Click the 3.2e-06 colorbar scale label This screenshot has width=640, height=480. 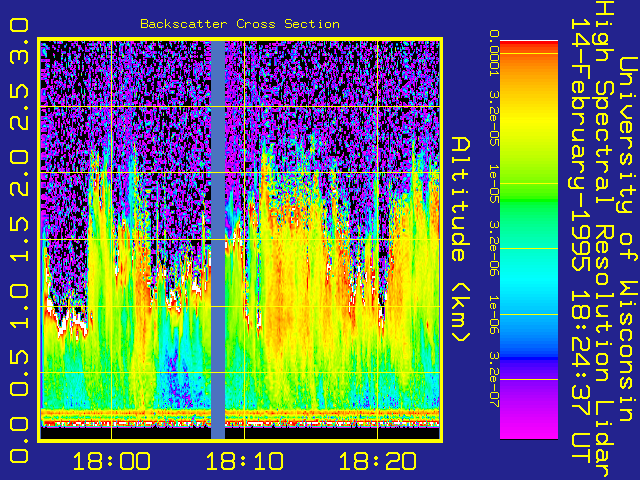(494, 249)
